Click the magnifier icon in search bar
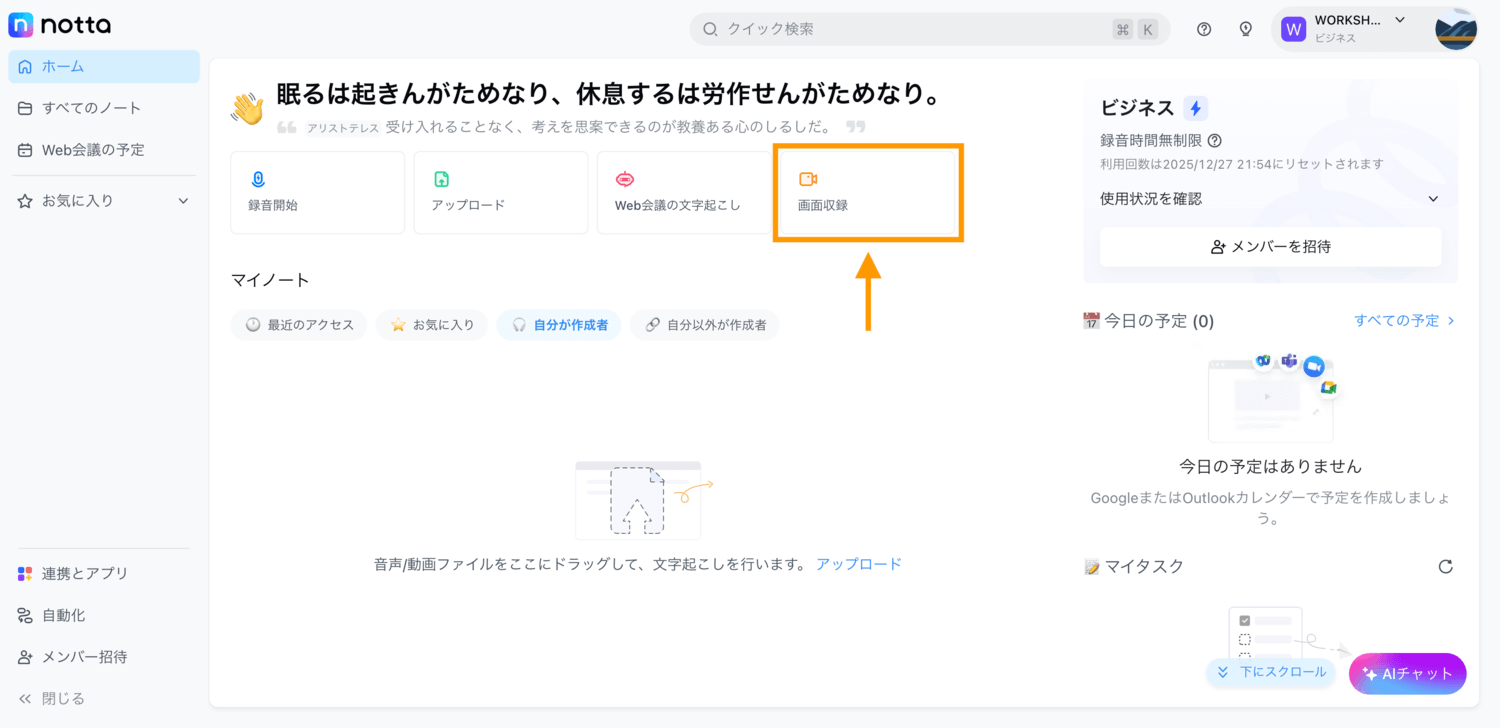Screen dimensions: 1500x728 pos(710,29)
